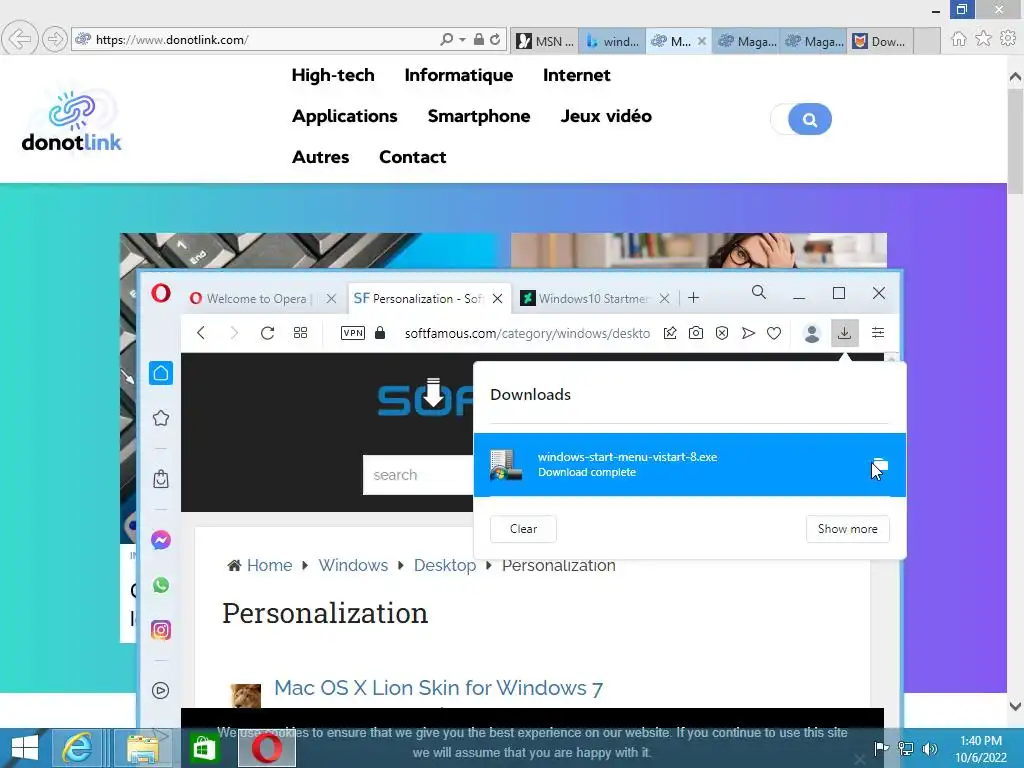Clear the Opera downloads list
The height and width of the screenshot is (768, 1024).
[523, 529]
